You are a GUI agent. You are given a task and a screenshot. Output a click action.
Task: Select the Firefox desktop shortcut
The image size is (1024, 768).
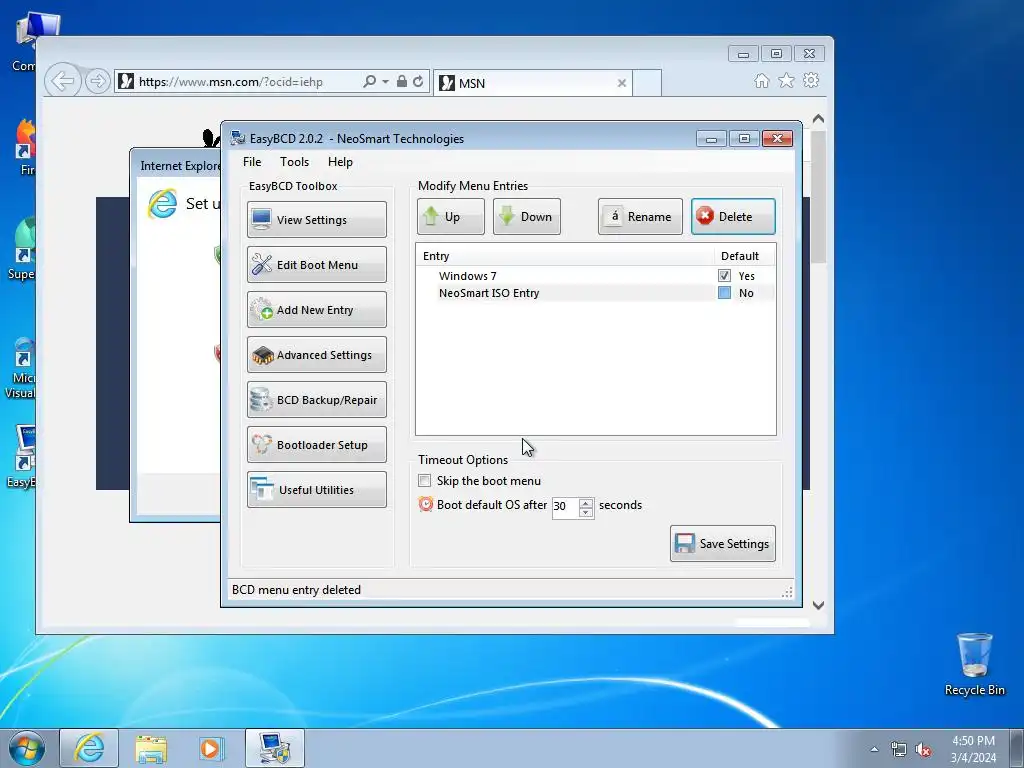pos(25,148)
